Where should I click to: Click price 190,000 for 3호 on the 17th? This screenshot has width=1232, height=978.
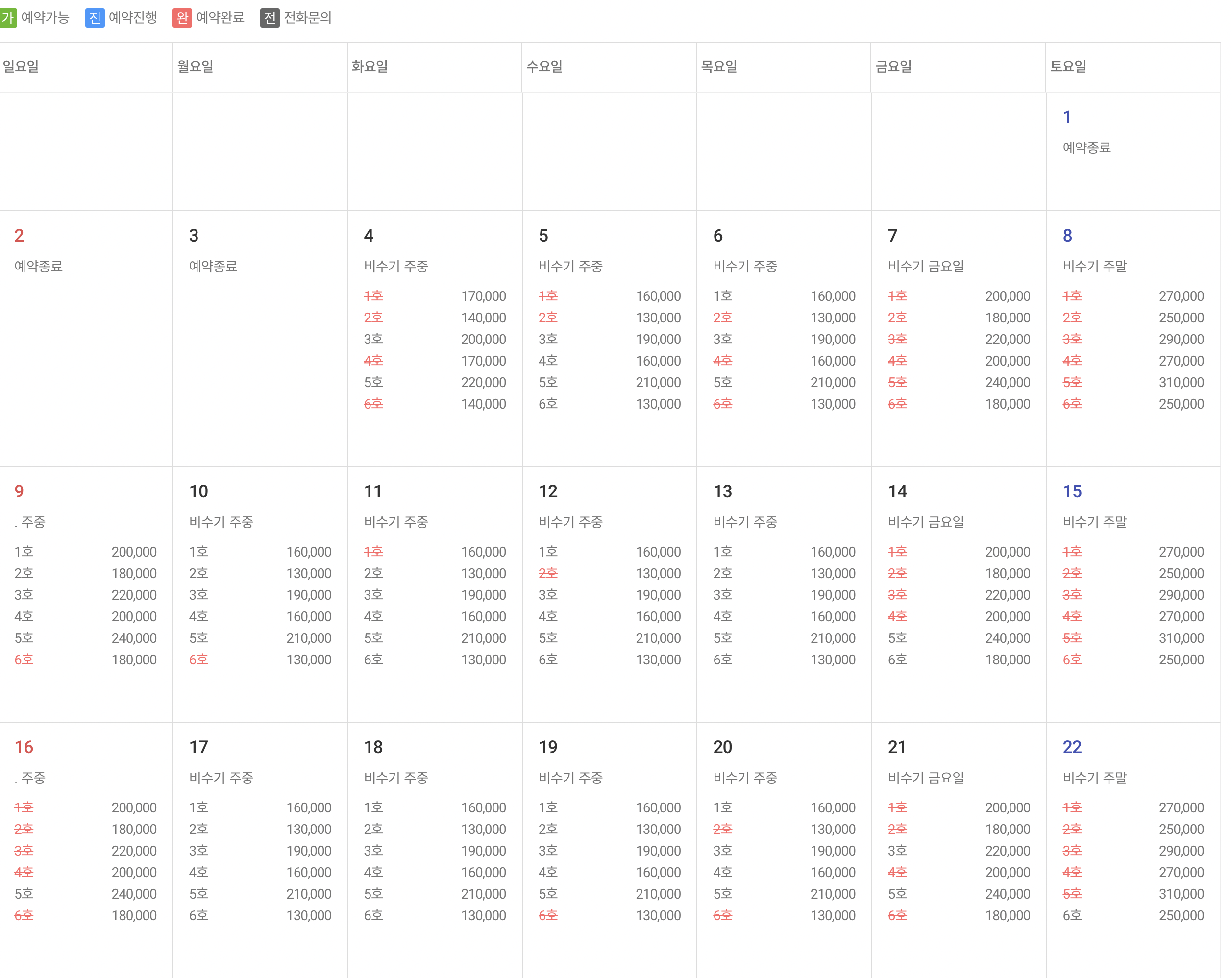[309, 851]
